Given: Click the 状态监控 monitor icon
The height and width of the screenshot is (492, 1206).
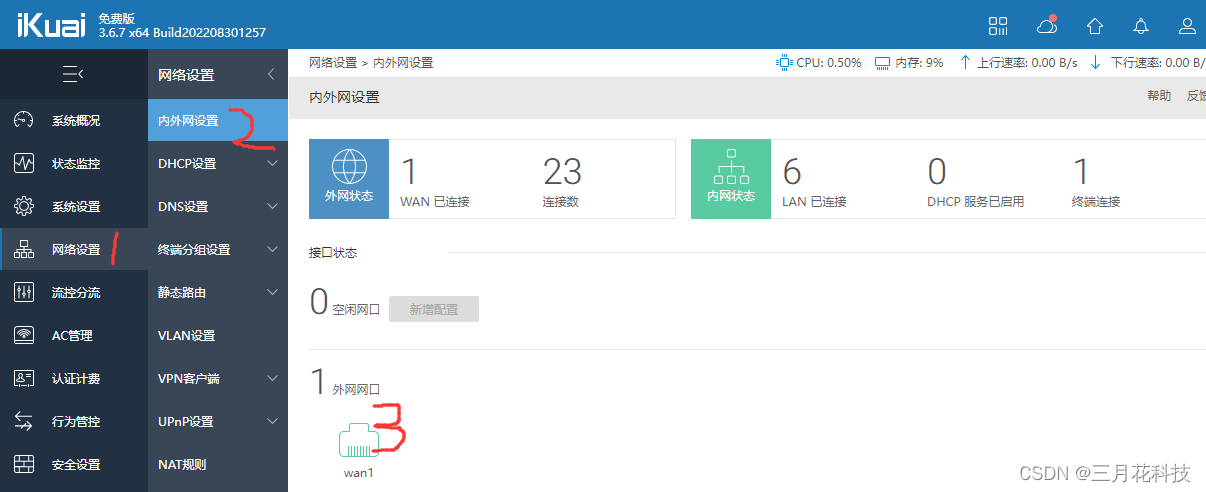Looking at the screenshot, I should point(24,164).
